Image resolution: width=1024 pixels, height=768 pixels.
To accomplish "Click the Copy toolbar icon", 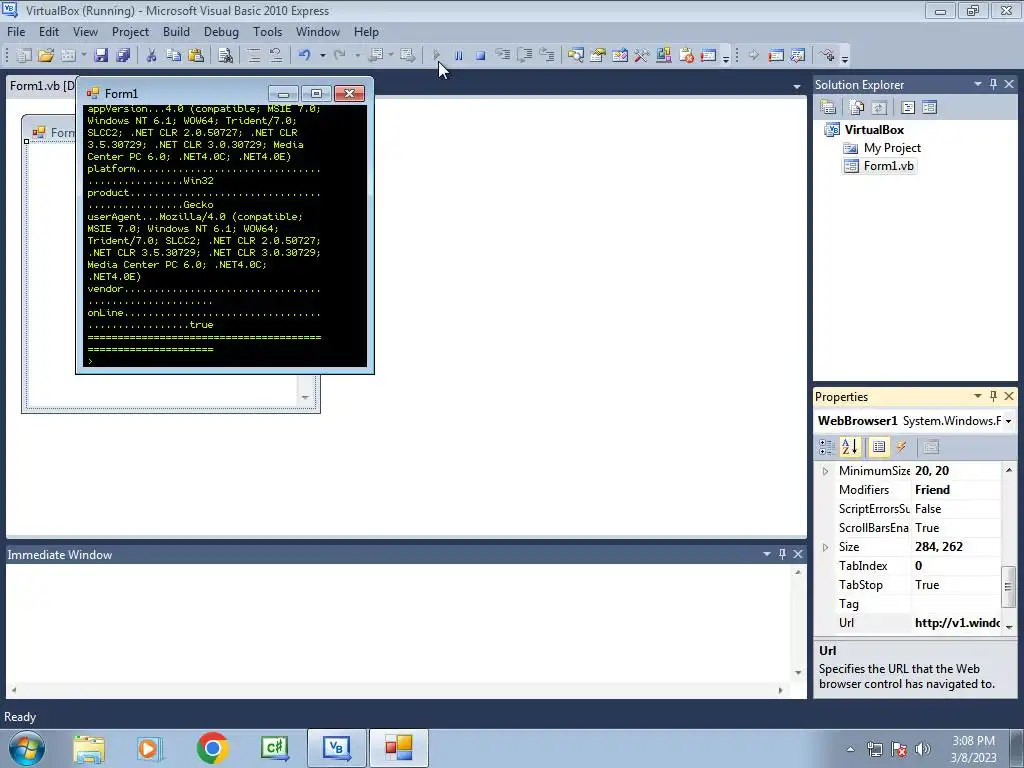I will pyautogui.click(x=173, y=56).
